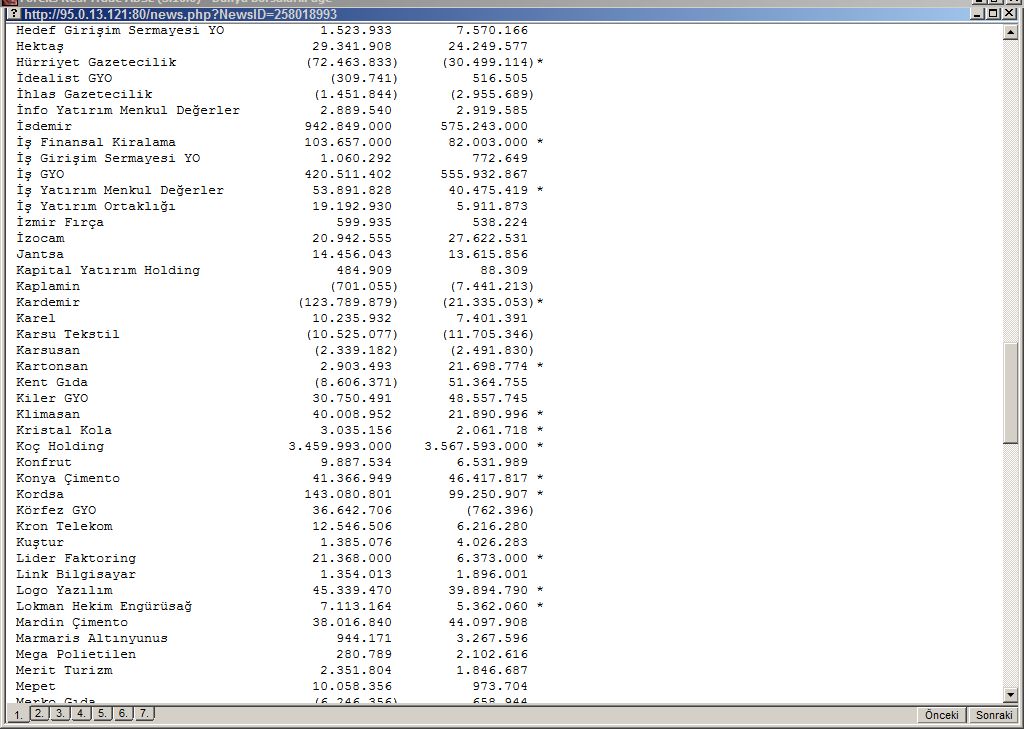This screenshot has width=1024, height=729.
Task: Click the vertical scrollbar thumb
Action: pyautogui.click(x=1010, y=393)
